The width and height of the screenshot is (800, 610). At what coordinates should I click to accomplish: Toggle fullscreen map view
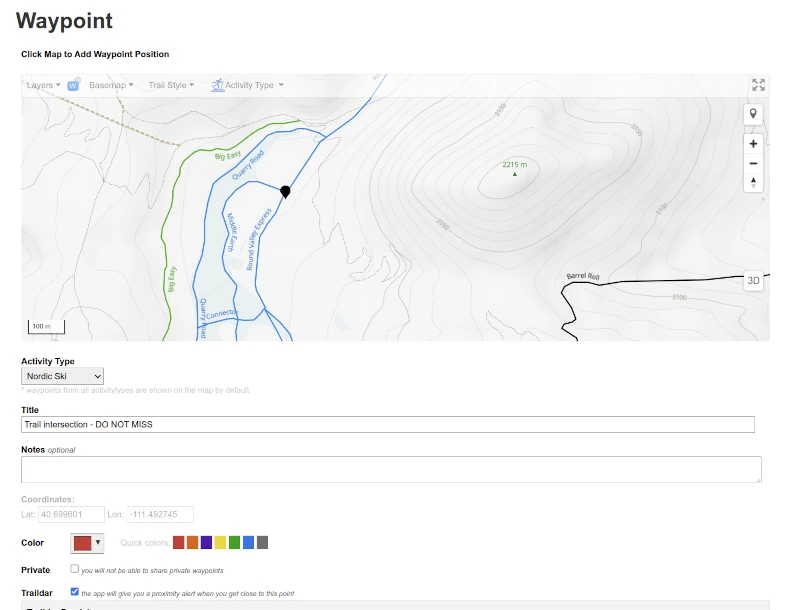click(758, 85)
